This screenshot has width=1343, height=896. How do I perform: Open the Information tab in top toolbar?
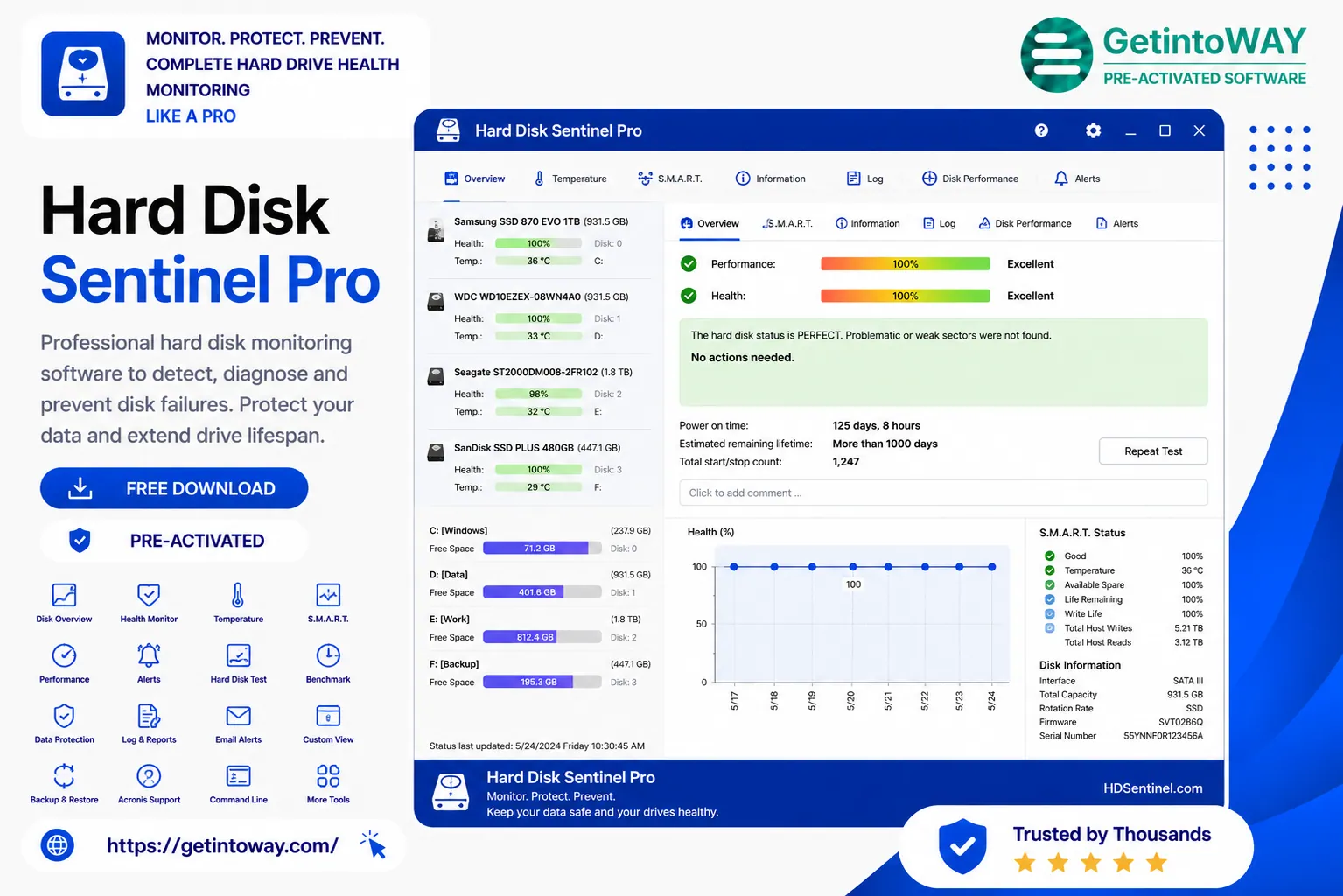(771, 178)
